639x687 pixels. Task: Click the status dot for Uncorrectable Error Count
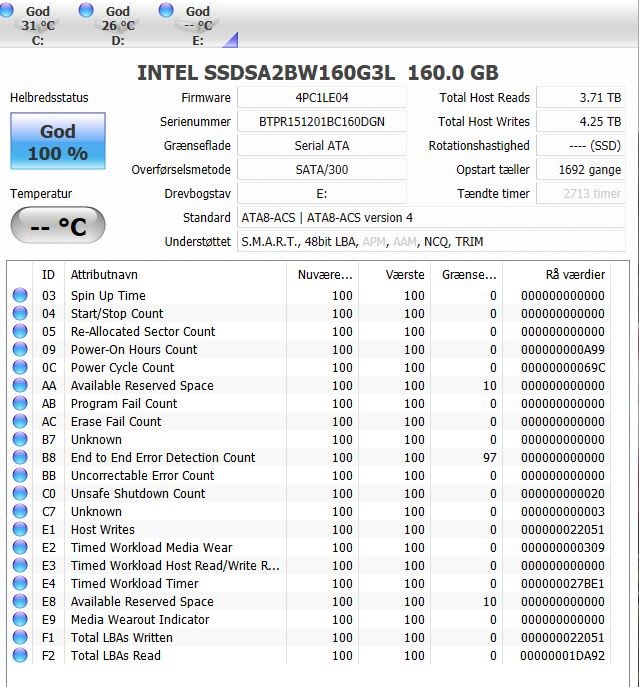20,475
